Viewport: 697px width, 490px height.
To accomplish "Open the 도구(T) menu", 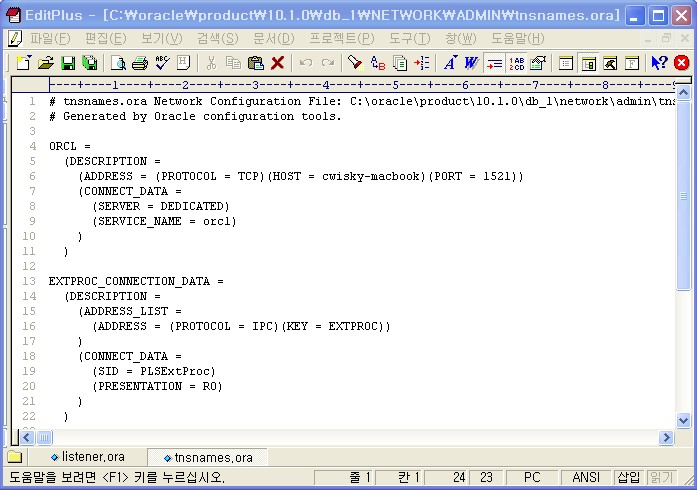I will point(410,39).
